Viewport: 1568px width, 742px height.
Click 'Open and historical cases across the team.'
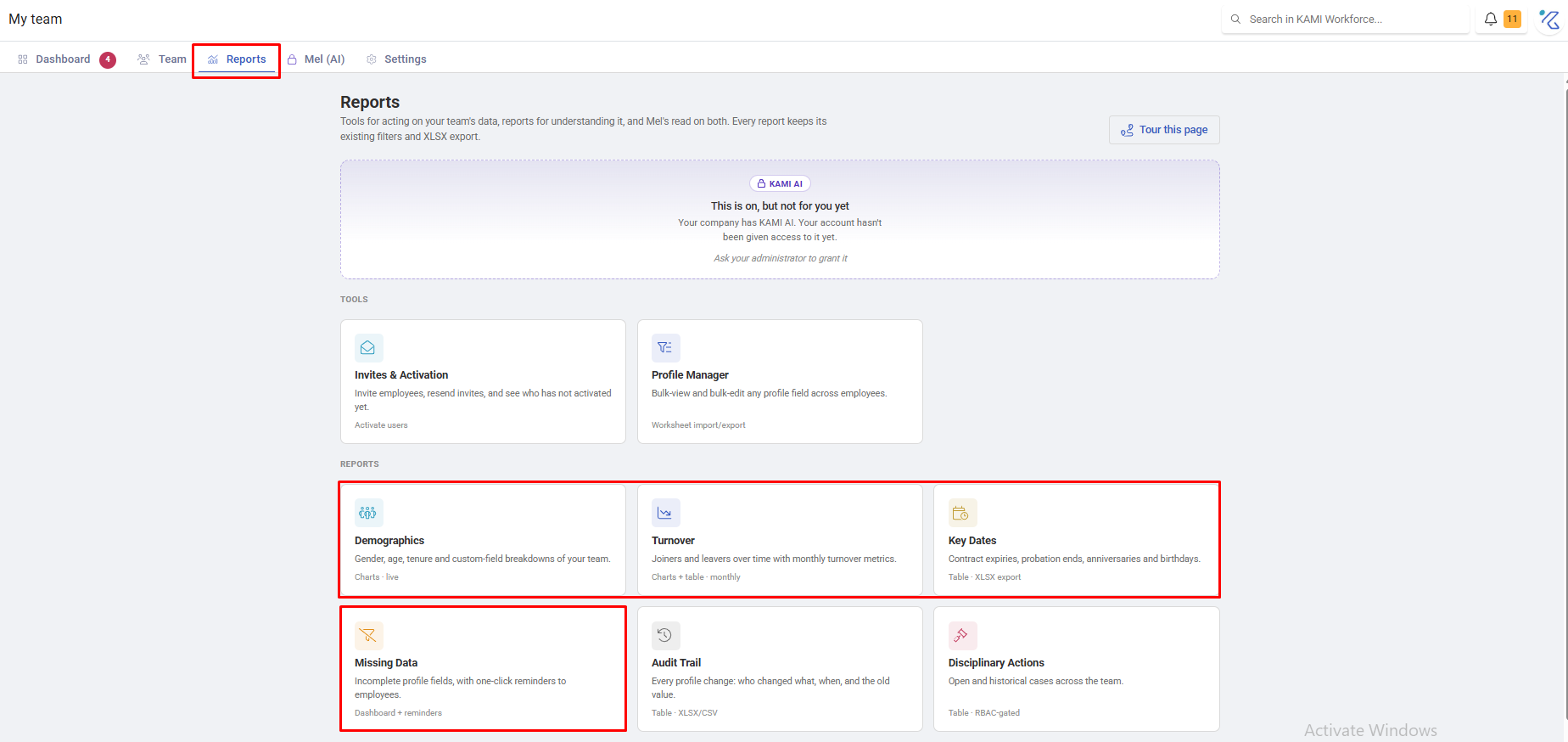tap(1036, 681)
